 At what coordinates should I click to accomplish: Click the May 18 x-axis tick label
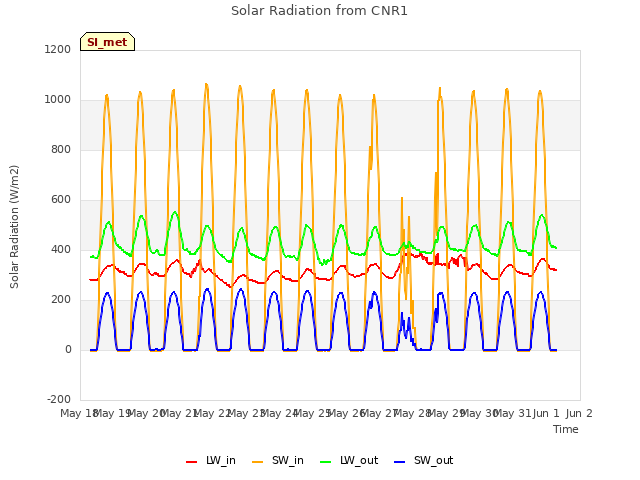(x=79, y=413)
